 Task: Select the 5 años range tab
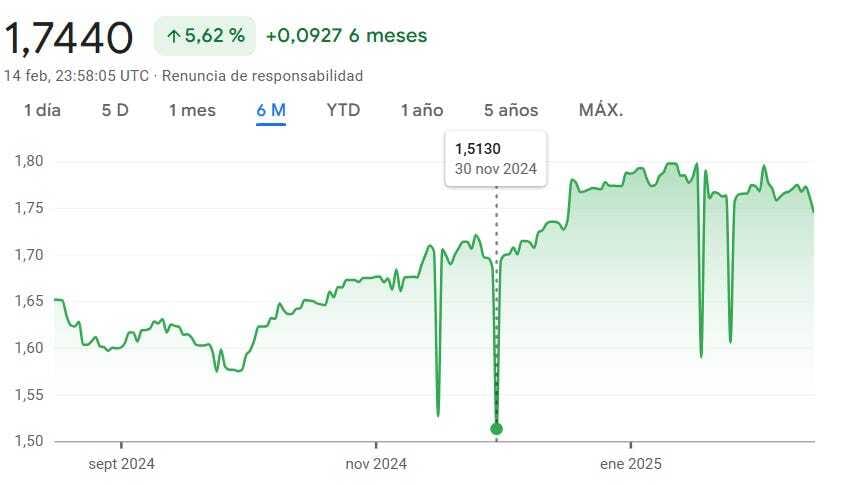coord(511,110)
